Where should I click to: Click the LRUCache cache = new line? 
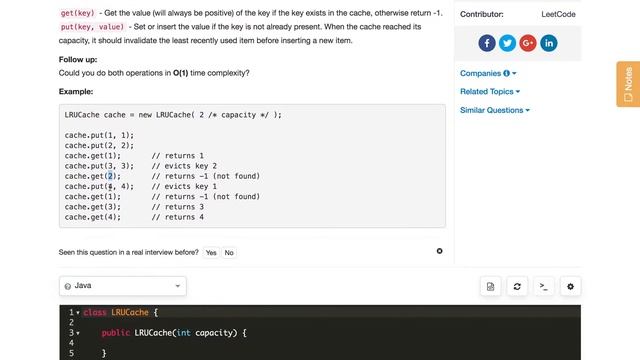point(173,115)
